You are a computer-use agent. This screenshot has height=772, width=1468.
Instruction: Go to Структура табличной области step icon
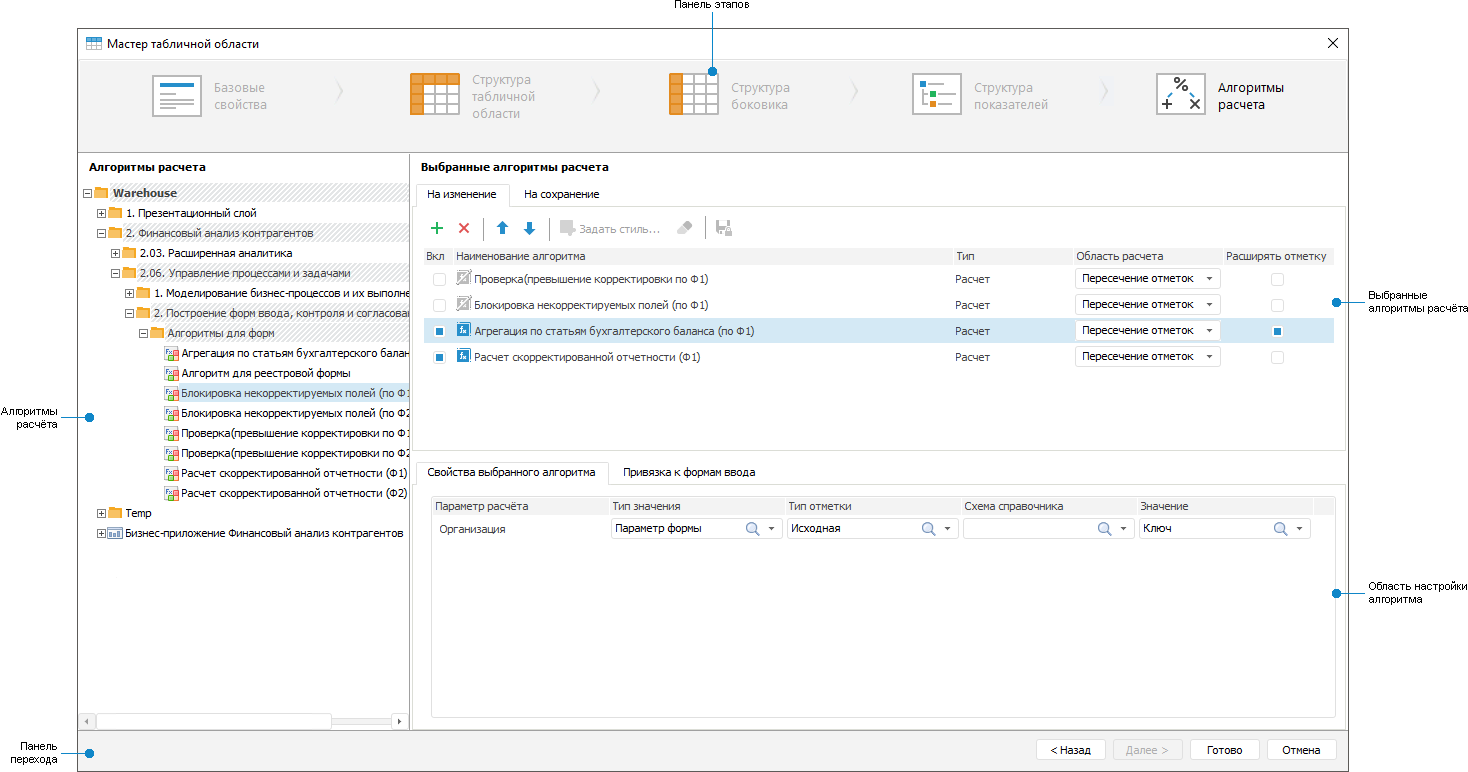pyautogui.click(x=435, y=96)
